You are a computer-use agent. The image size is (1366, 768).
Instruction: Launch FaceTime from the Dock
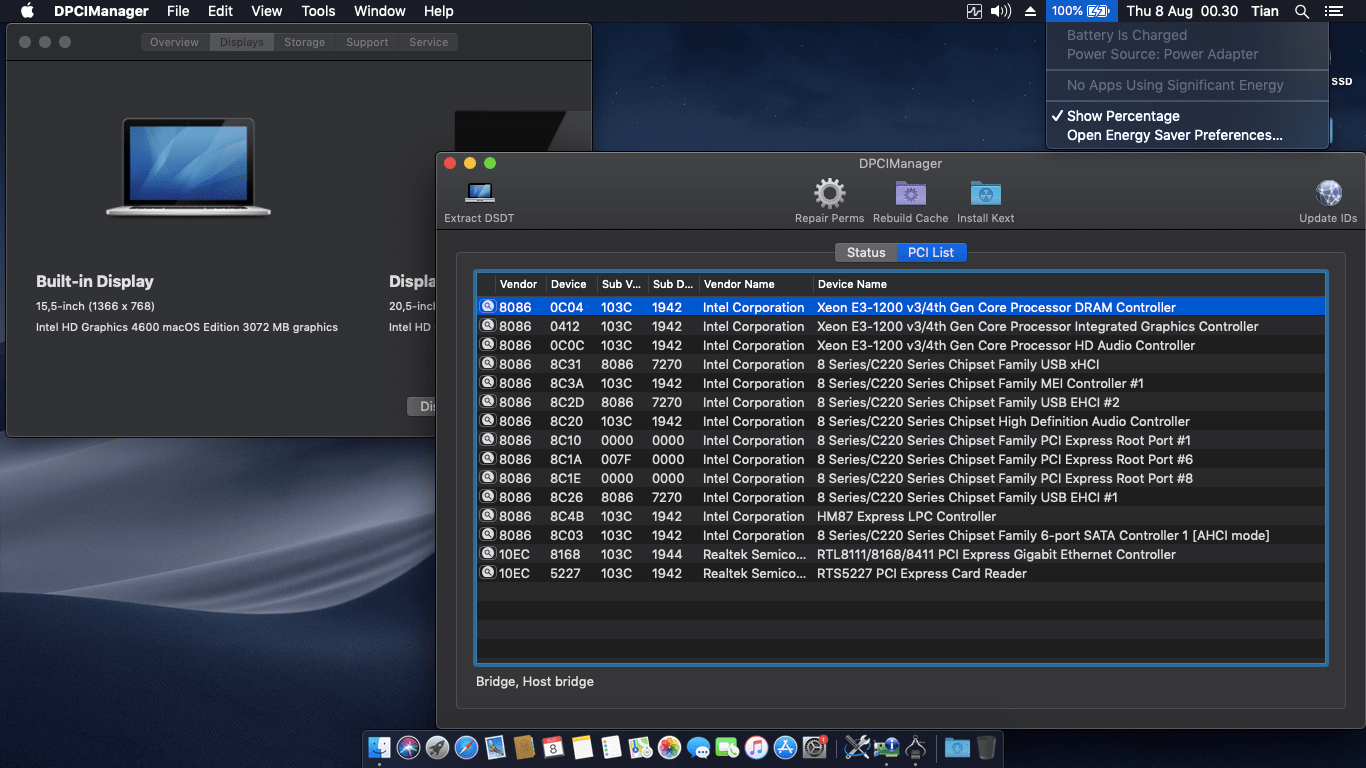pos(727,747)
